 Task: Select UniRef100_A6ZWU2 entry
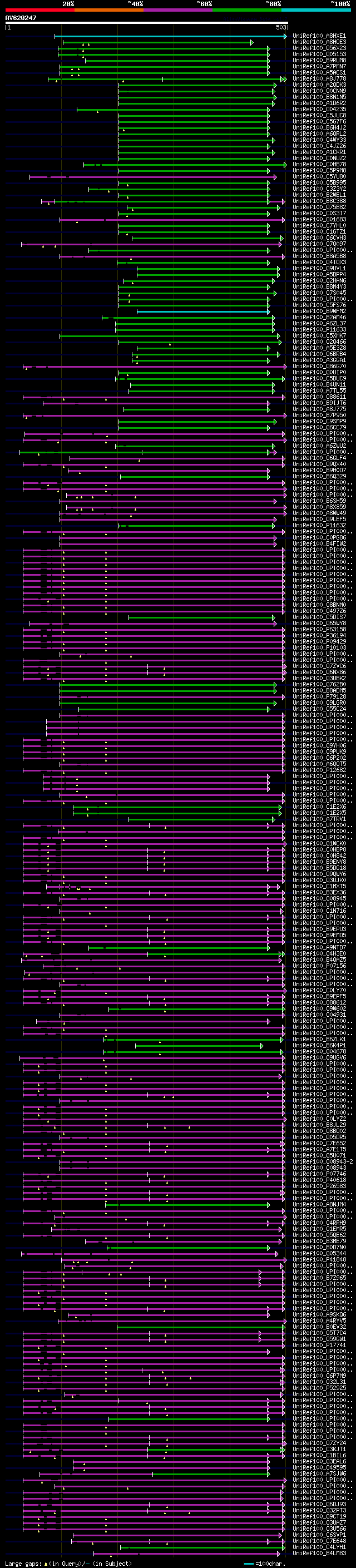point(319,446)
